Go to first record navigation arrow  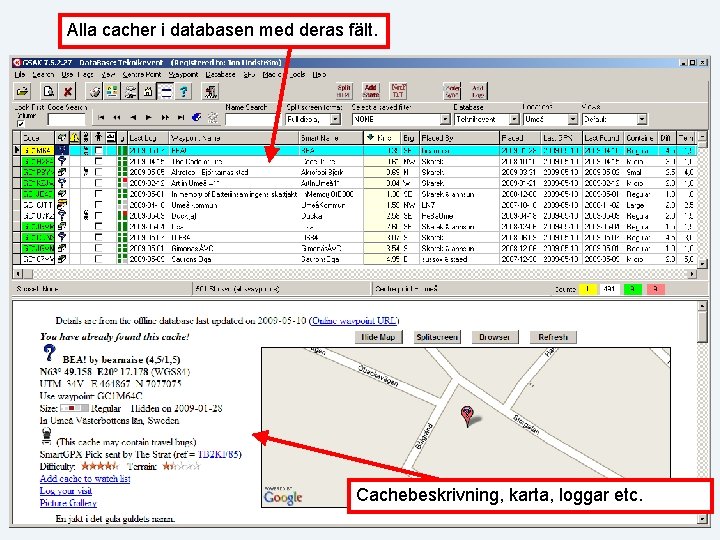[x=101, y=118]
